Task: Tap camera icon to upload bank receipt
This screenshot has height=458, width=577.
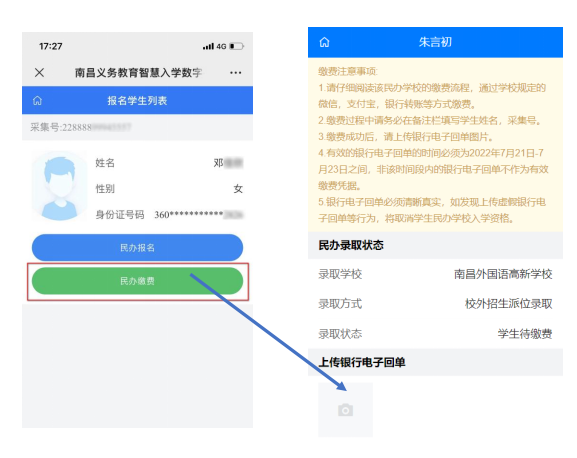Action: (x=345, y=410)
